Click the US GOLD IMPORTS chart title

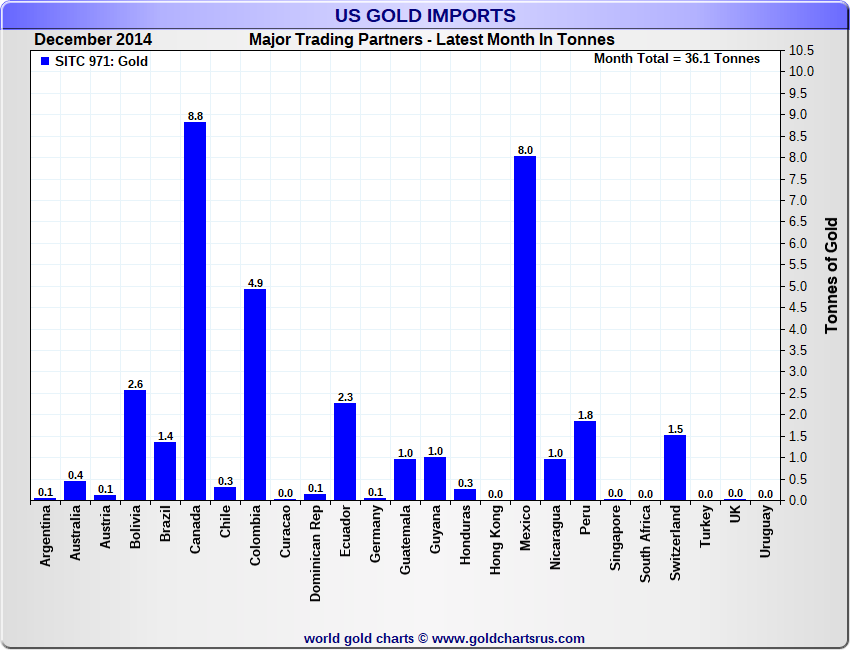(x=425, y=15)
